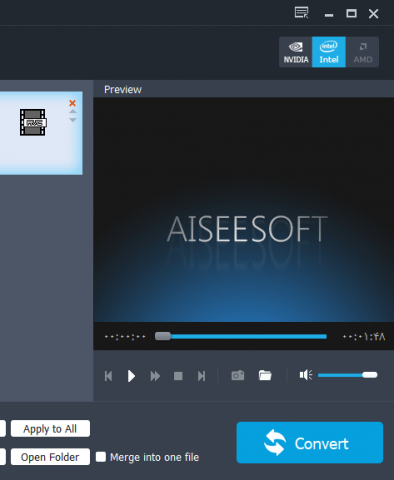The height and width of the screenshot is (480, 394).
Task: Select Intel acceleration option
Action: pyautogui.click(x=329, y=52)
